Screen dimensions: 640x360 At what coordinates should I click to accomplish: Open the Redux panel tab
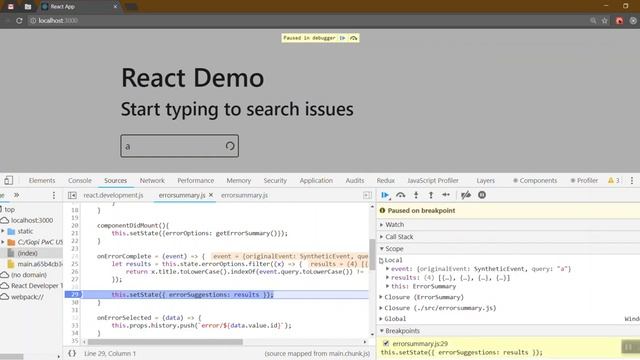point(385,180)
